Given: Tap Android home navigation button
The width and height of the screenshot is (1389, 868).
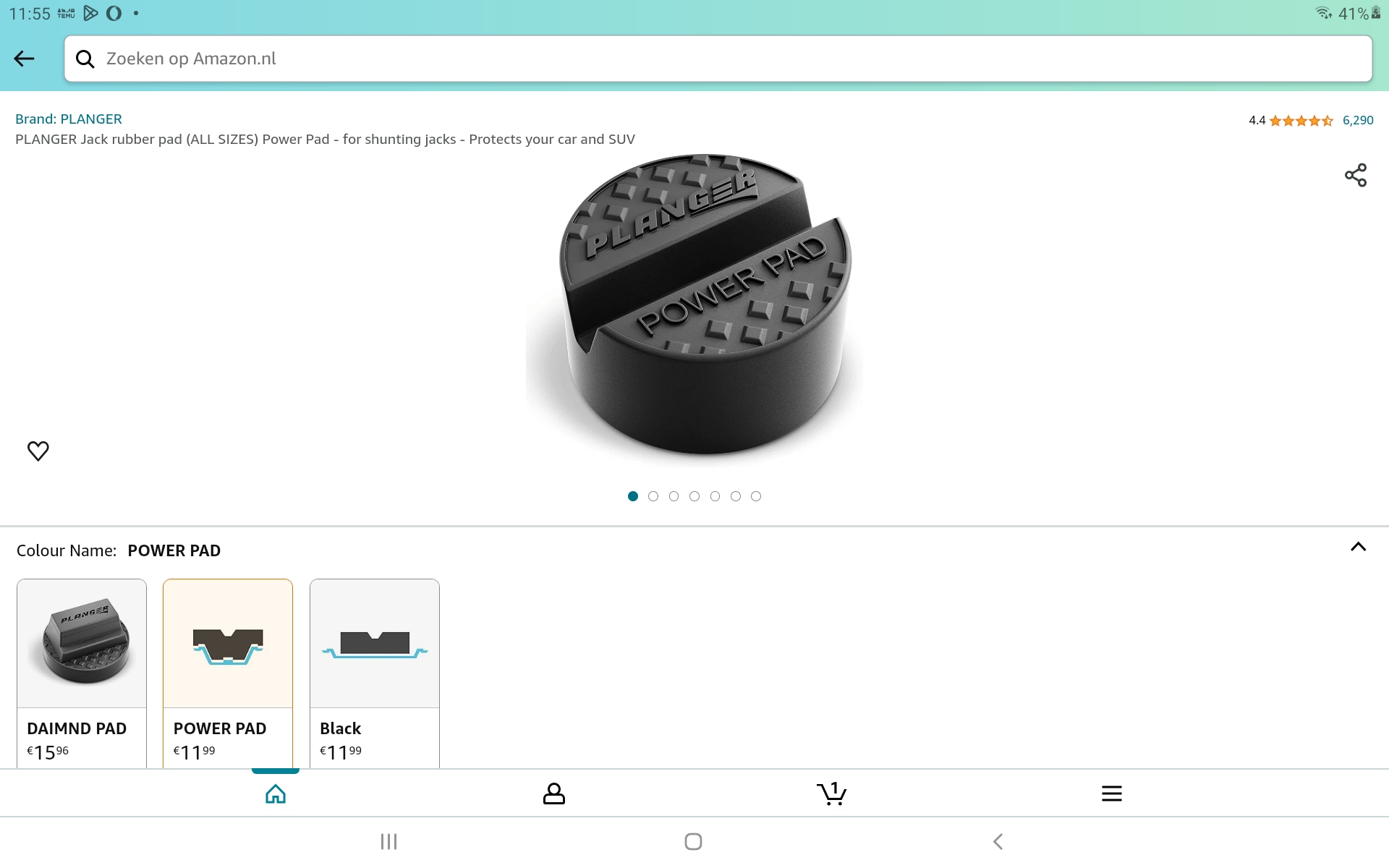Looking at the screenshot, I should pos(693,841).
